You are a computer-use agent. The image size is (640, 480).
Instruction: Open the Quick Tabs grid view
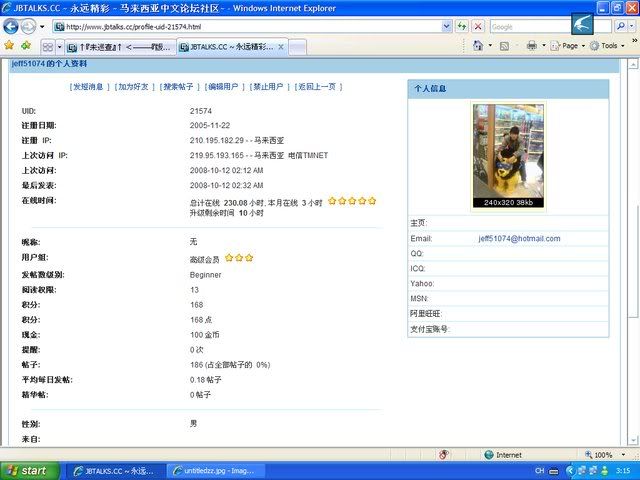coord(47,46)
